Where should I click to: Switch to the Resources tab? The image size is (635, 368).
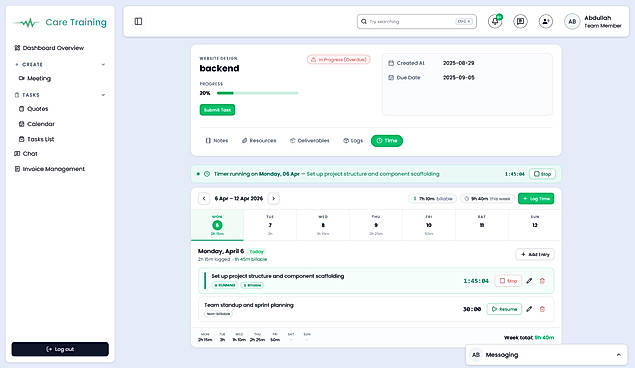point(259,140)
